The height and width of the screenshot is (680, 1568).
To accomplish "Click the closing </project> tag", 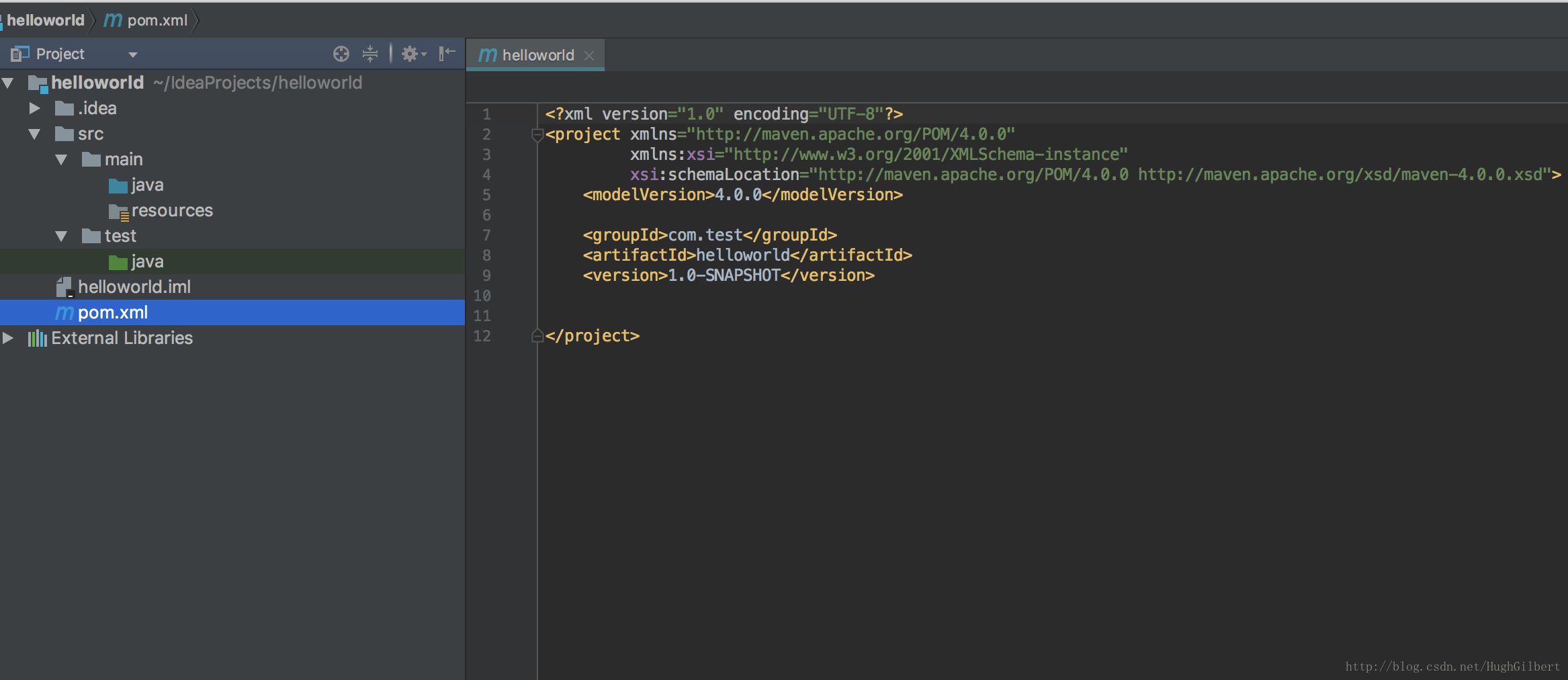I will pyautogui.click(x=593, y=336).
